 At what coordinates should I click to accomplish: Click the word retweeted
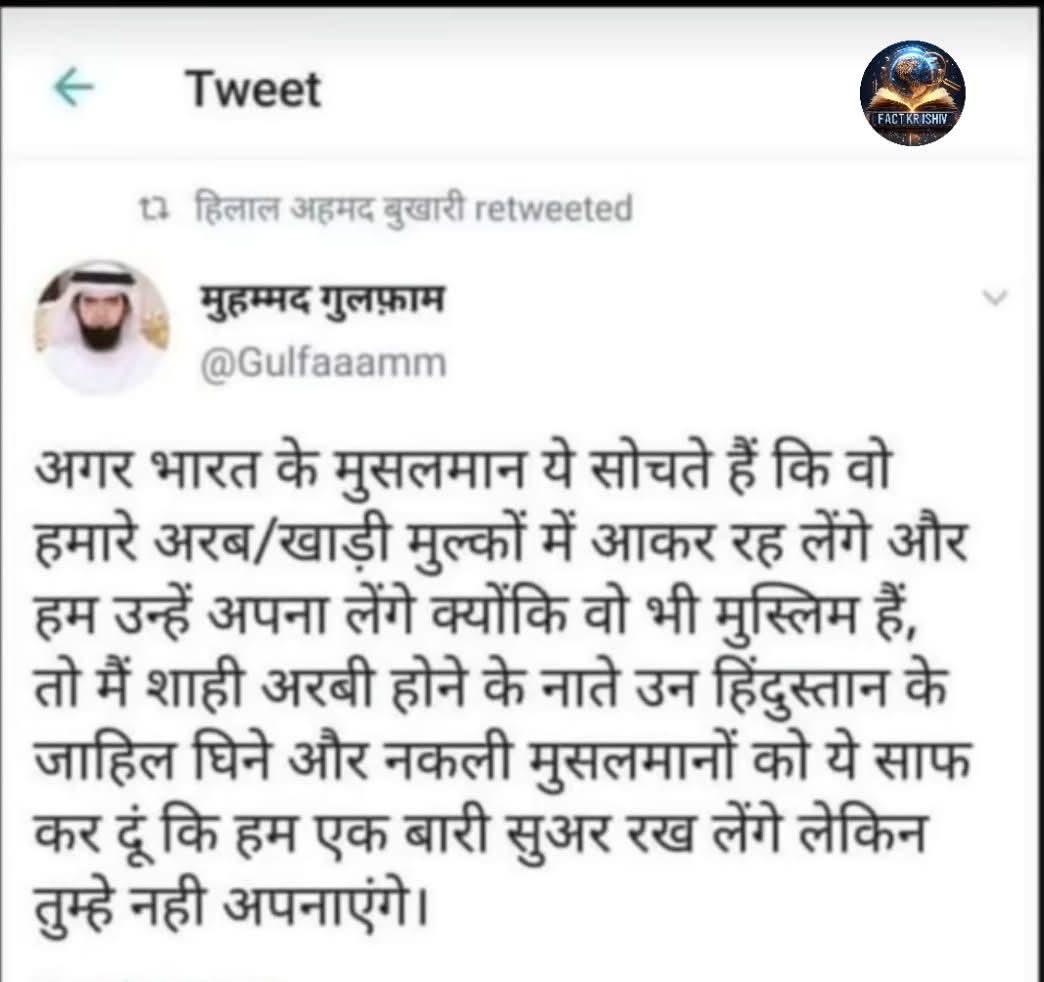click(553, 209)
